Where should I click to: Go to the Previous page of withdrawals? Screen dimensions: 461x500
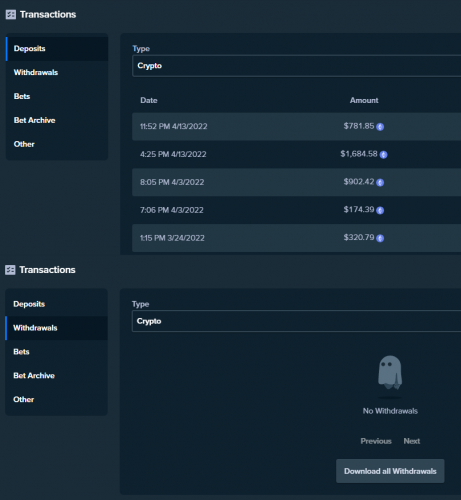pos(376,441)
